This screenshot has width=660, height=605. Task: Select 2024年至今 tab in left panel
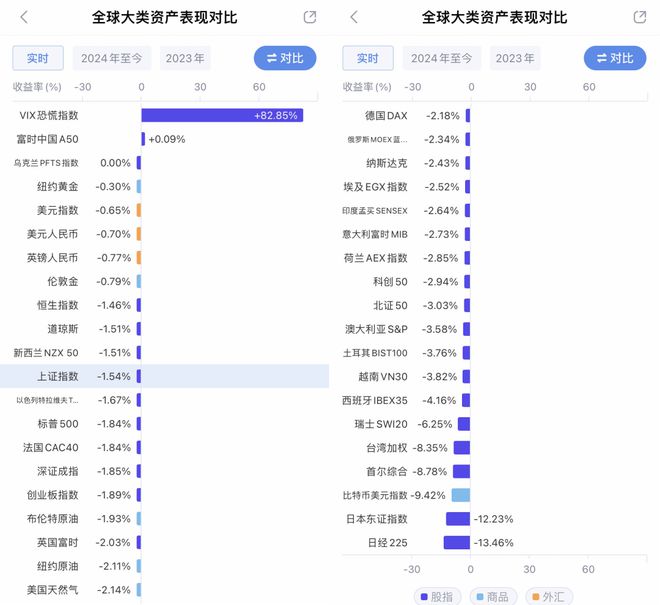112,58
